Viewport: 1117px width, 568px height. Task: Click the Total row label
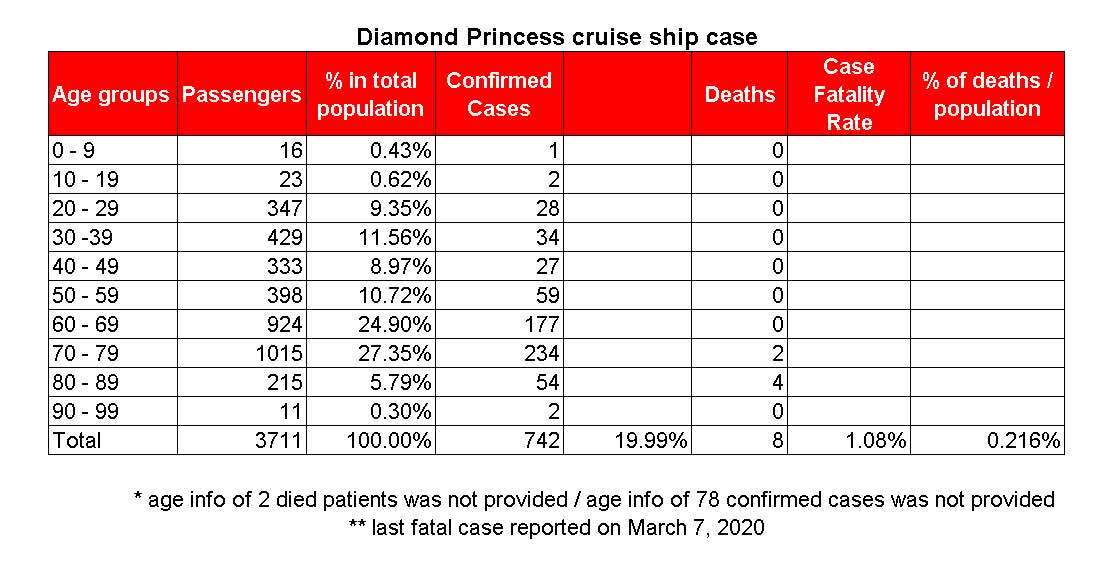point(112,440)
